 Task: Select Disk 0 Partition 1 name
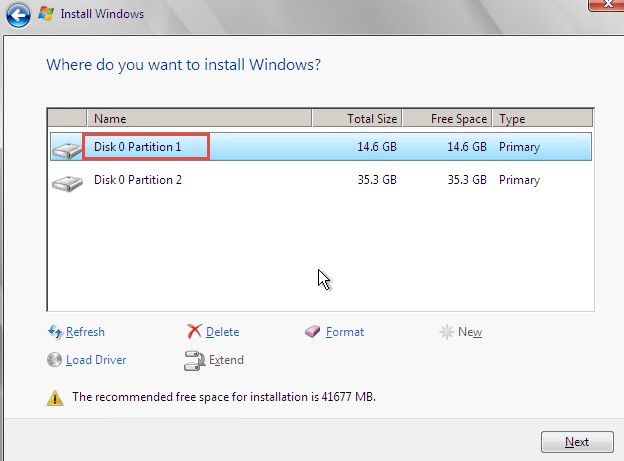pyautogui.click(x=138, y=147)
